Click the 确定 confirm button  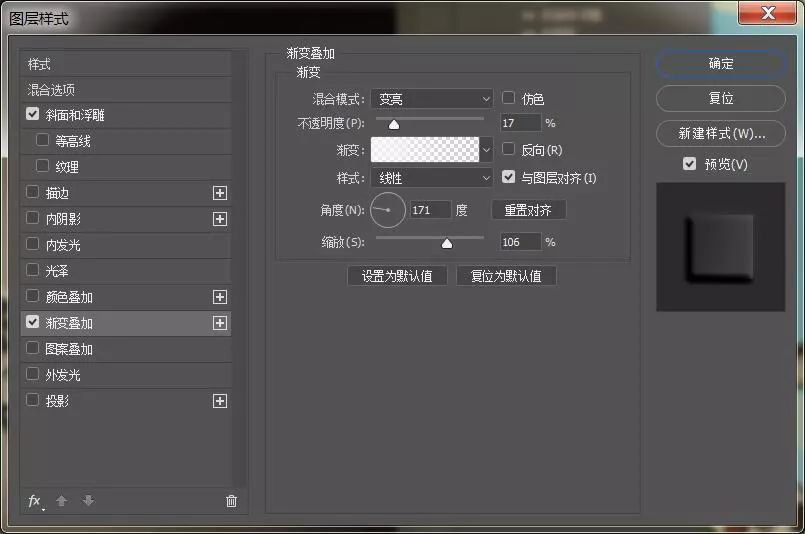[721, 63]
